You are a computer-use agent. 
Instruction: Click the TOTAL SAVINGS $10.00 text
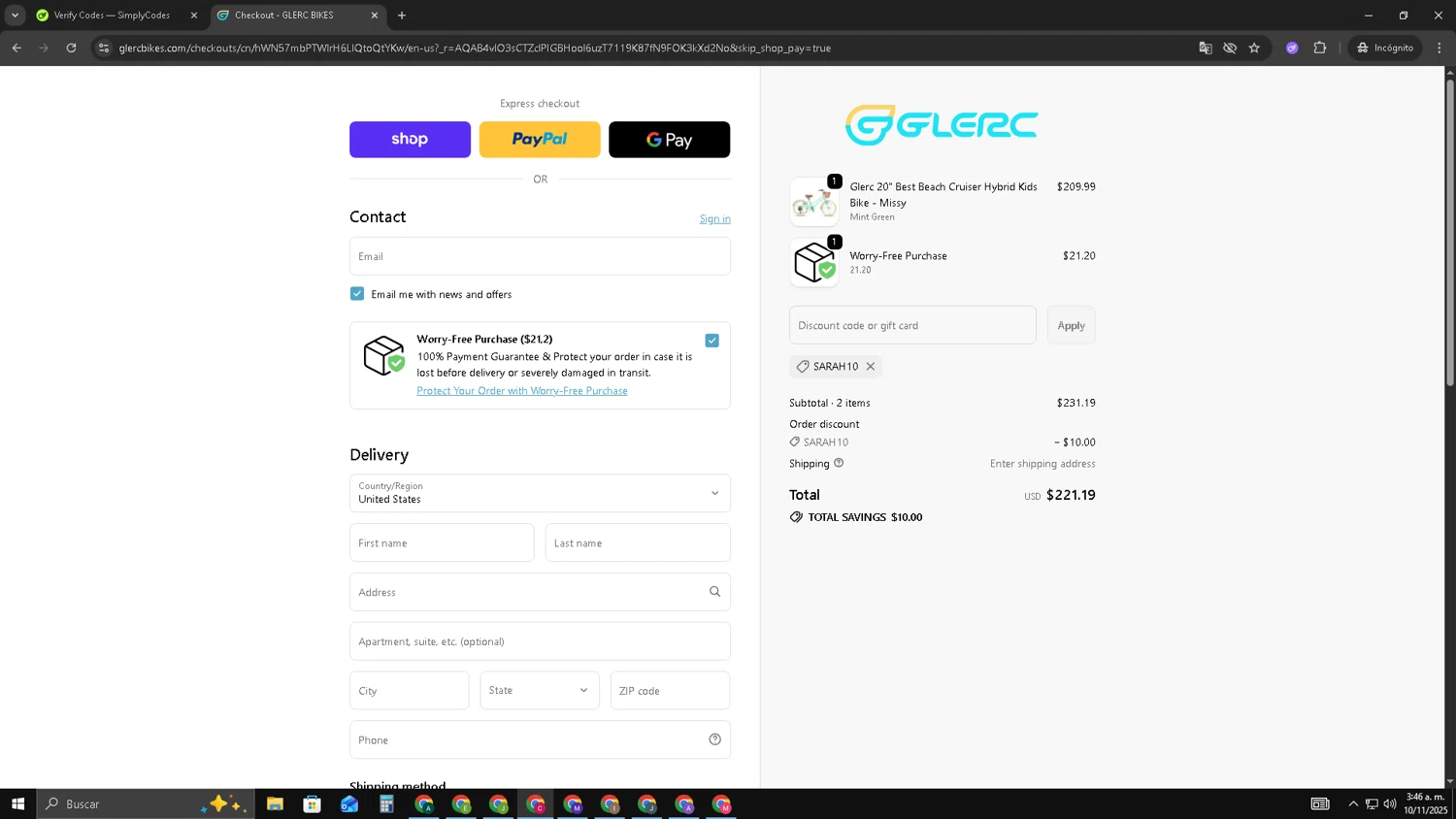click(865, 517)
